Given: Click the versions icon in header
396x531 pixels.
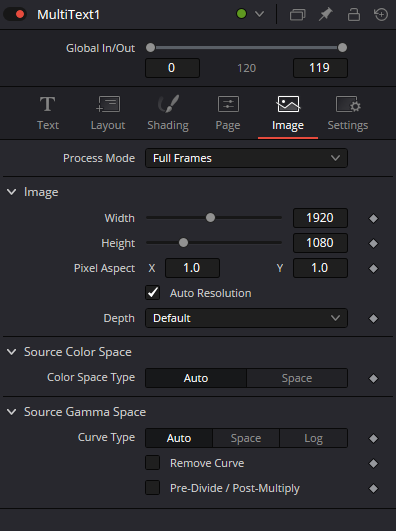Looking at the screenshot, I should click(297, 15).
